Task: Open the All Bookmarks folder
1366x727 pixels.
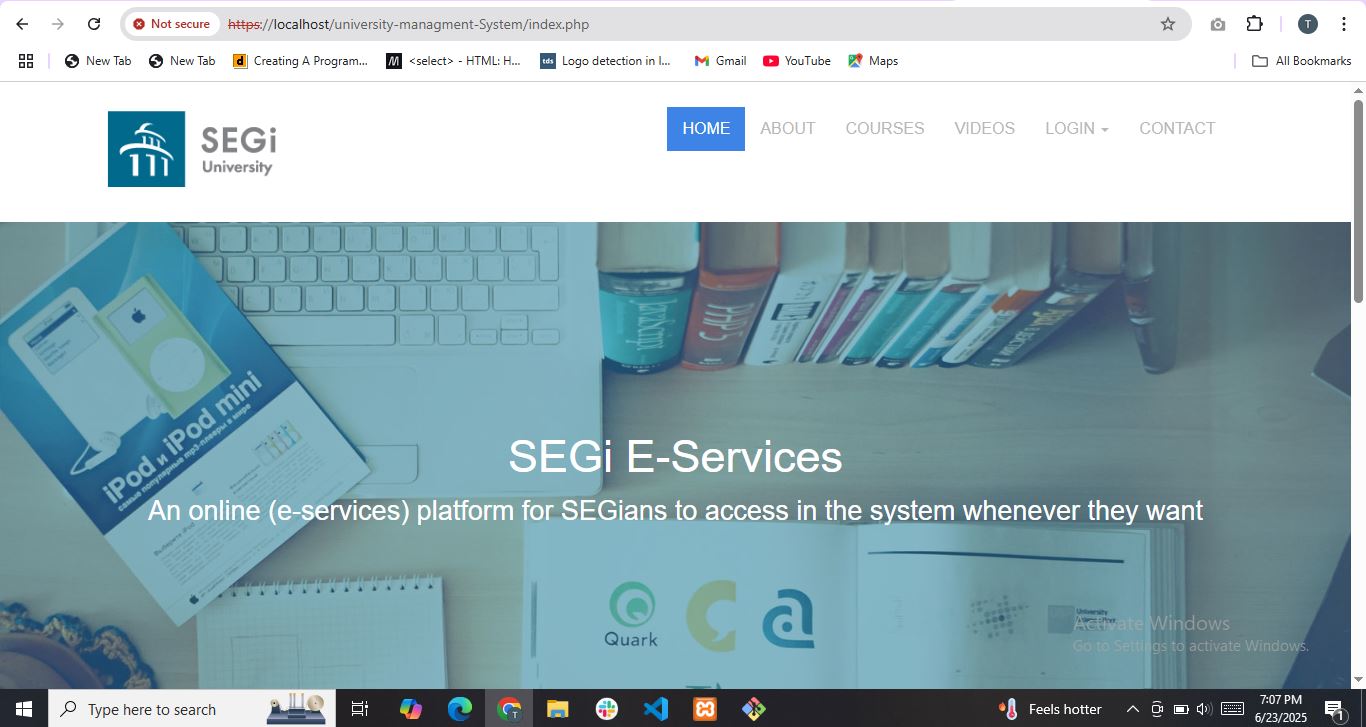Action: tap(1302, 61)
